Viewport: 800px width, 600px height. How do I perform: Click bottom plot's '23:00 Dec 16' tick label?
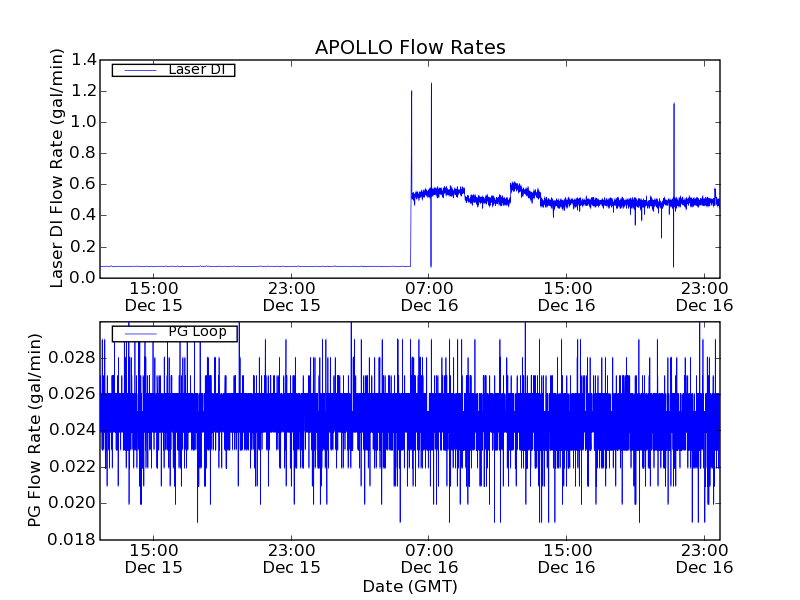coord(705,559)
